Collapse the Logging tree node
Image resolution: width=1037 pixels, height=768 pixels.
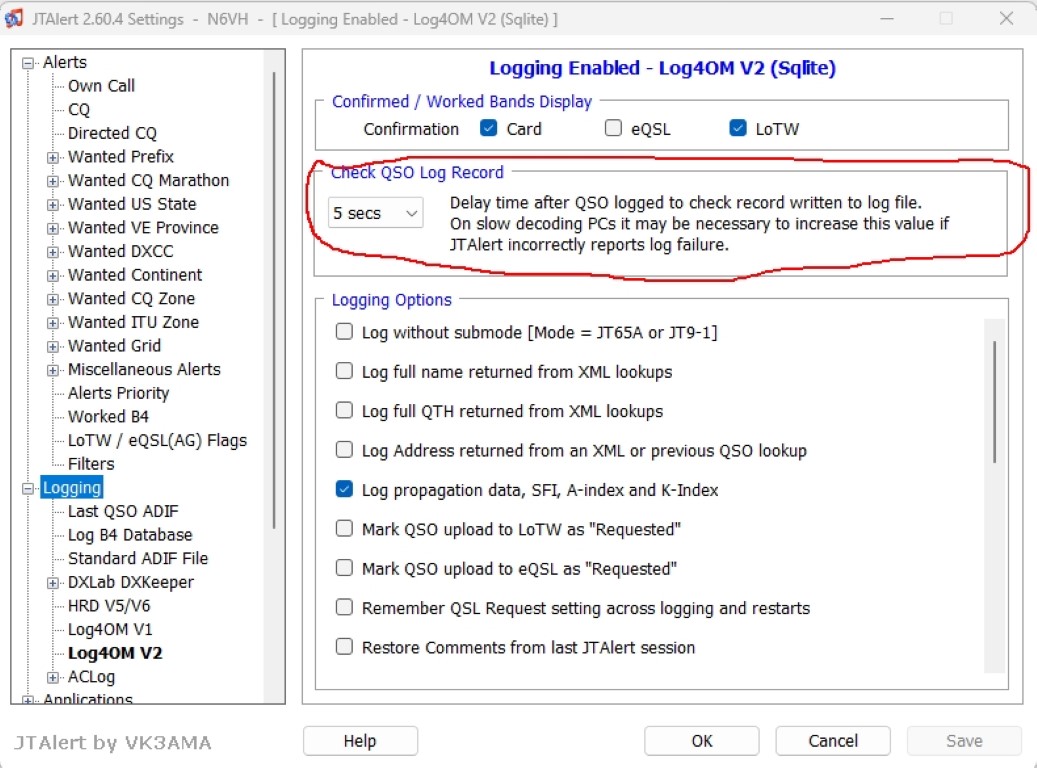click(x=28, y=489)
